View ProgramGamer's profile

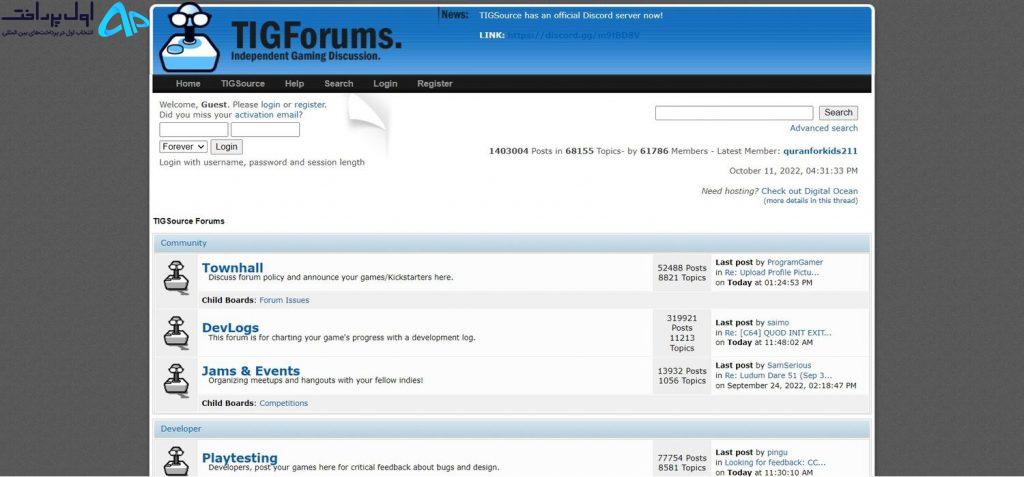click(795, 263)
